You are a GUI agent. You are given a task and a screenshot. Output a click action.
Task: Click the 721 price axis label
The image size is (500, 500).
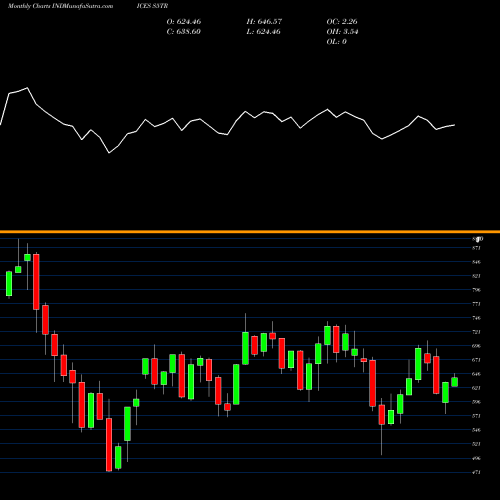tap(476, 332)
